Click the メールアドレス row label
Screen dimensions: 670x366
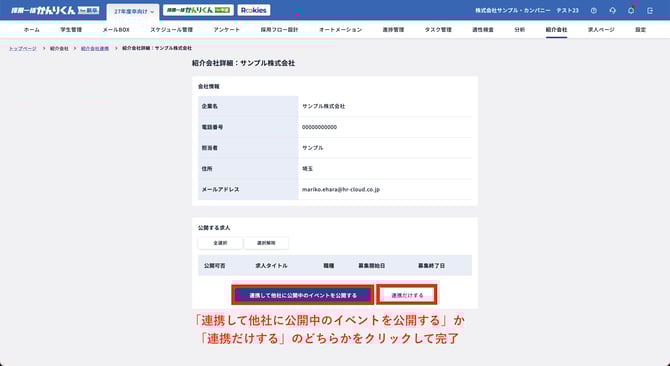[x=220, y=189]
